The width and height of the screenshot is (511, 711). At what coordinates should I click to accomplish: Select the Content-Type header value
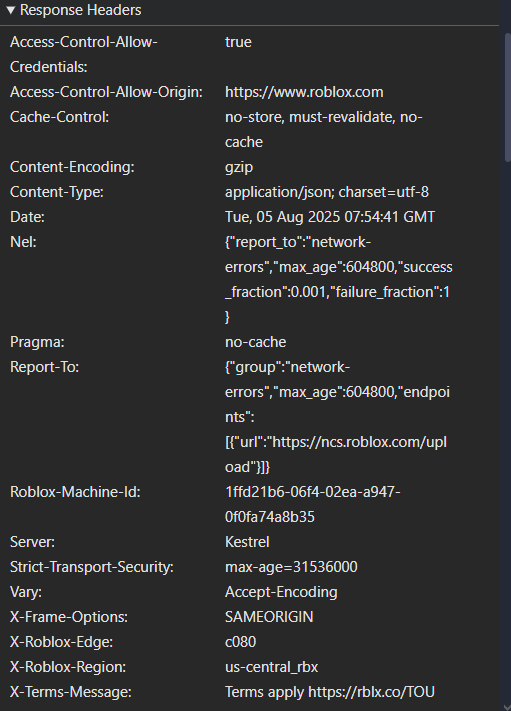(326, 192)
